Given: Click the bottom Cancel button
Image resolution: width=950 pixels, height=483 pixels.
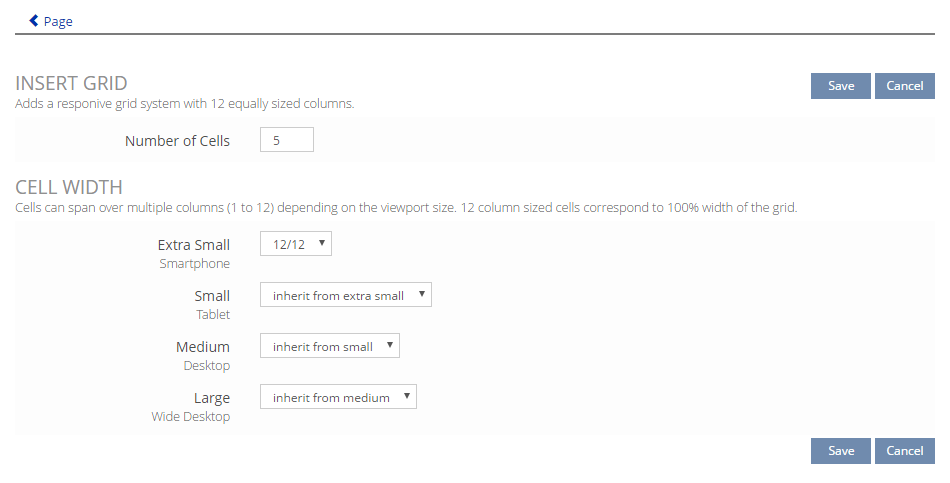Looking at the screenshot, I should click(904, 451).
